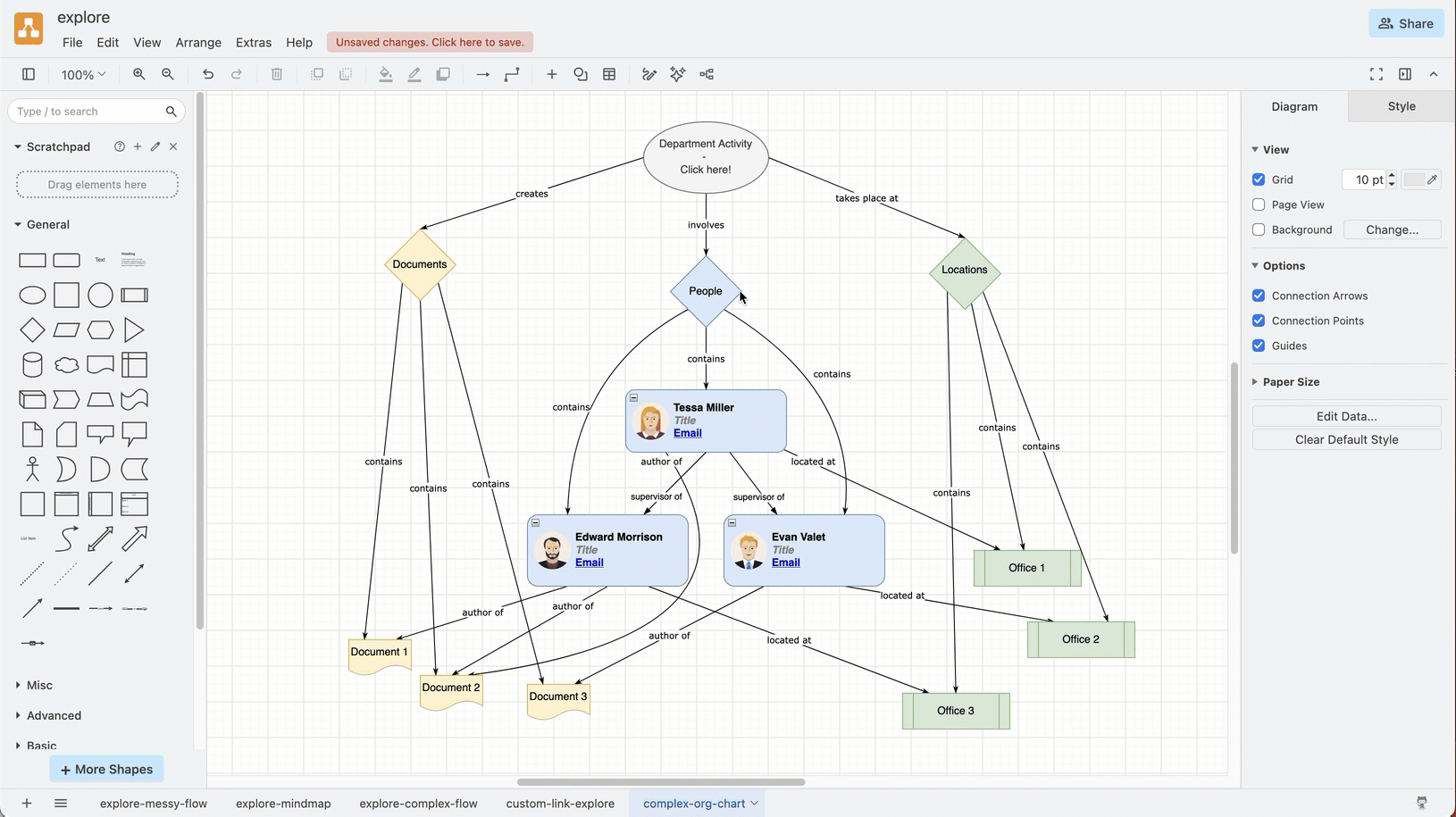Screen dimensions: 1456x817
Task: Select the cloud shape in General
Action: pos(66,365)
